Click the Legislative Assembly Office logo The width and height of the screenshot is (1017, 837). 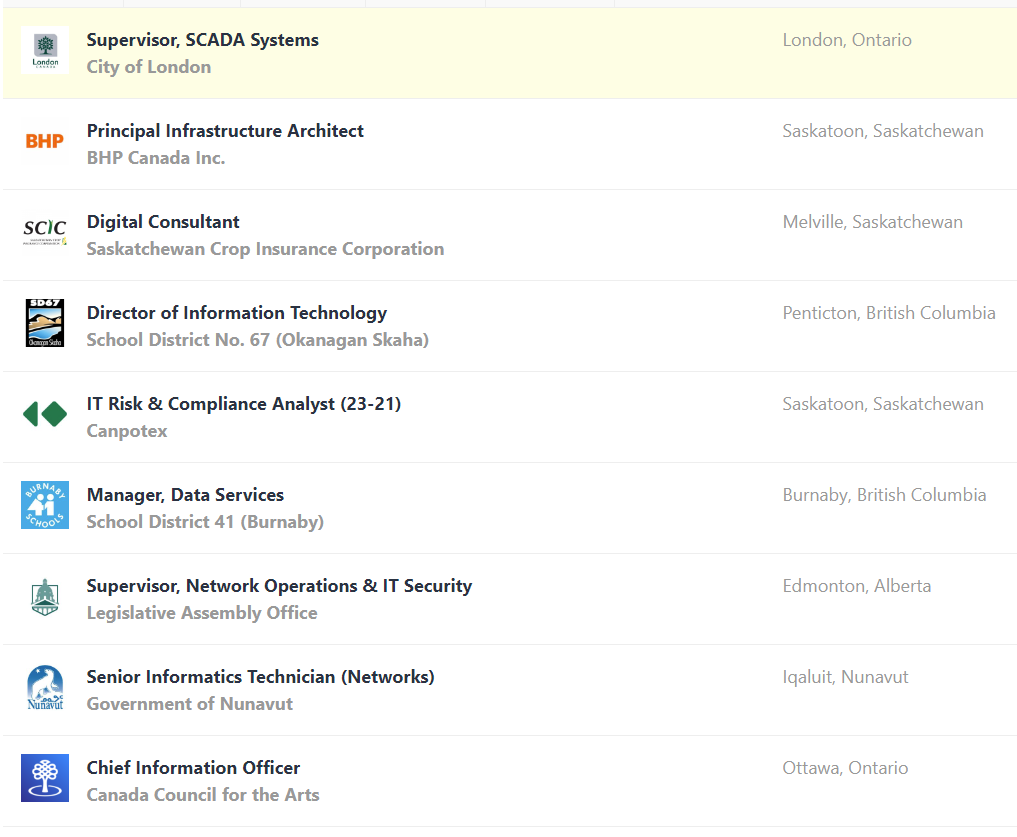coord(45,596)
